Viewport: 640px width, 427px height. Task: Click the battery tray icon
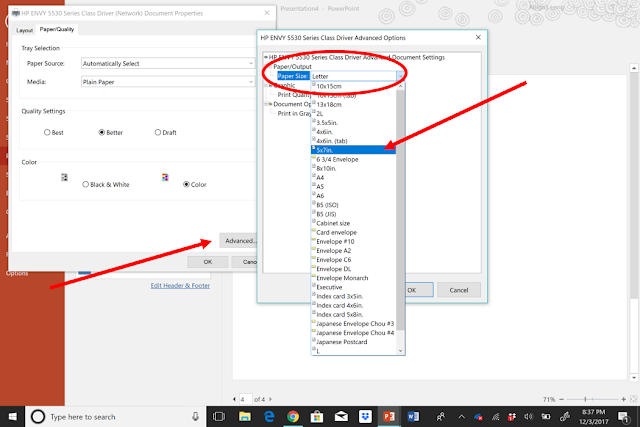[546, 417]
